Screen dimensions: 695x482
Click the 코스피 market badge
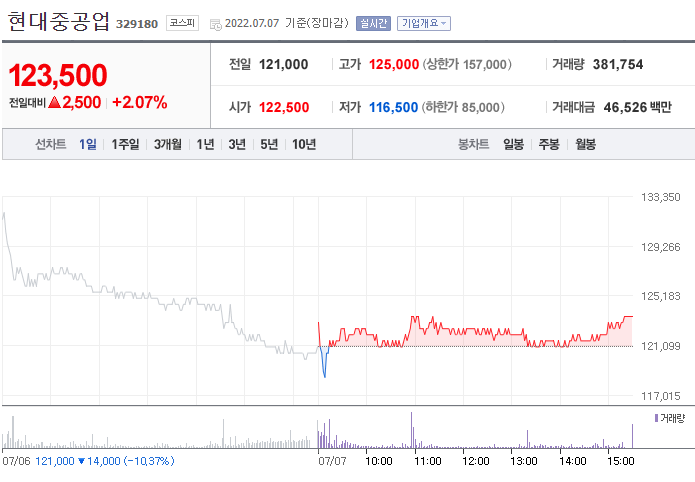tap(182, 23)
